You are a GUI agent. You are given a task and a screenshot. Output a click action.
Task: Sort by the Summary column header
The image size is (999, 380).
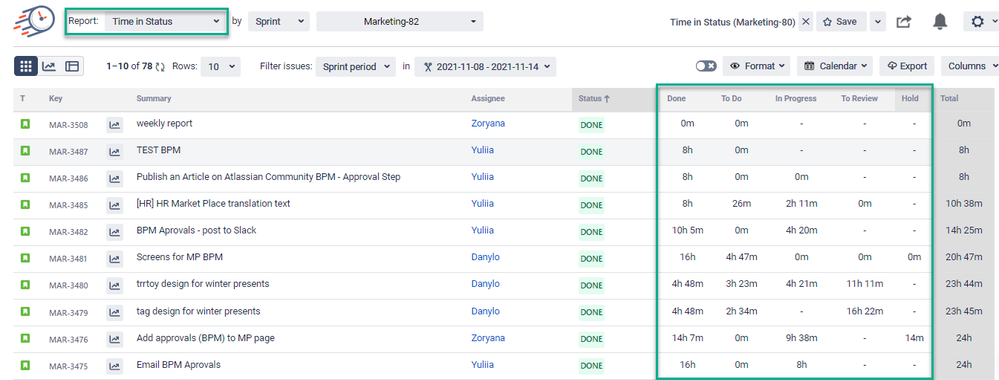154,99
